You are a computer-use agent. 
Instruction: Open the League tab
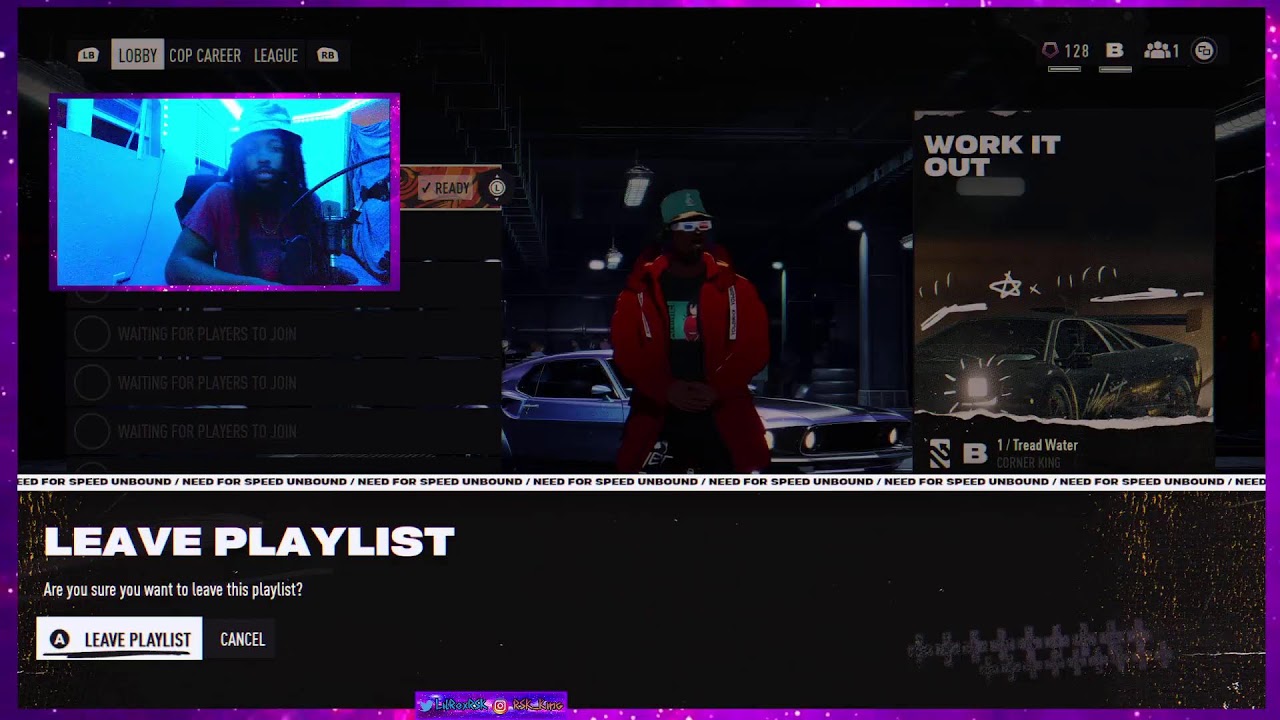[x=276, y=55]
